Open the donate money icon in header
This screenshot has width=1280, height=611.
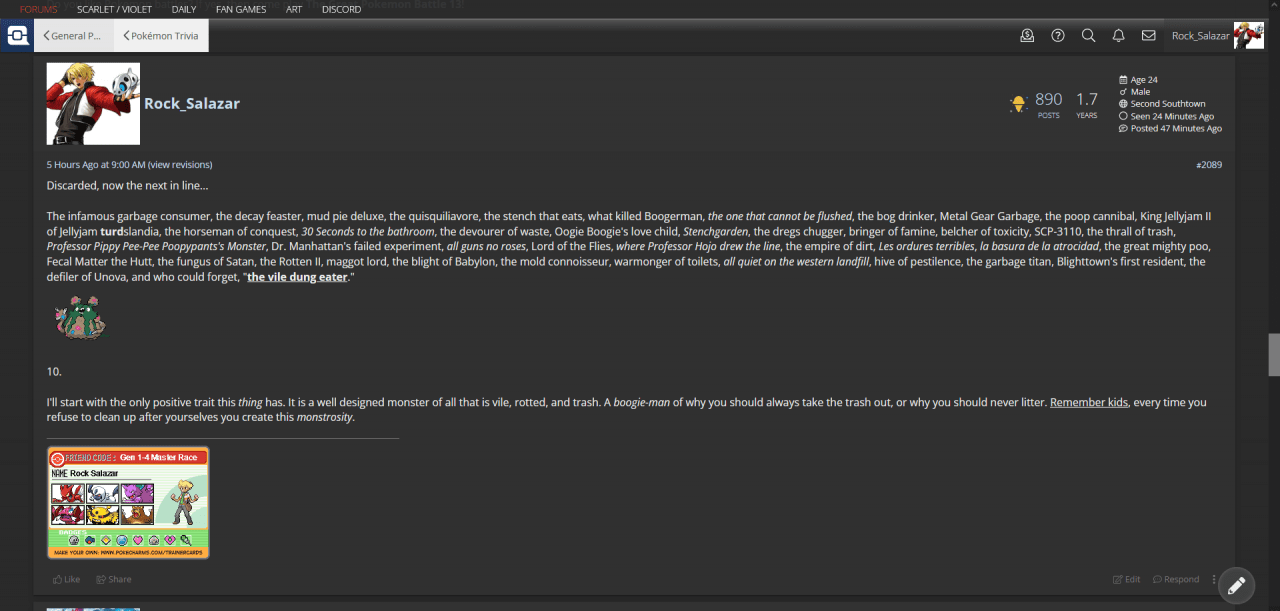1027,35
